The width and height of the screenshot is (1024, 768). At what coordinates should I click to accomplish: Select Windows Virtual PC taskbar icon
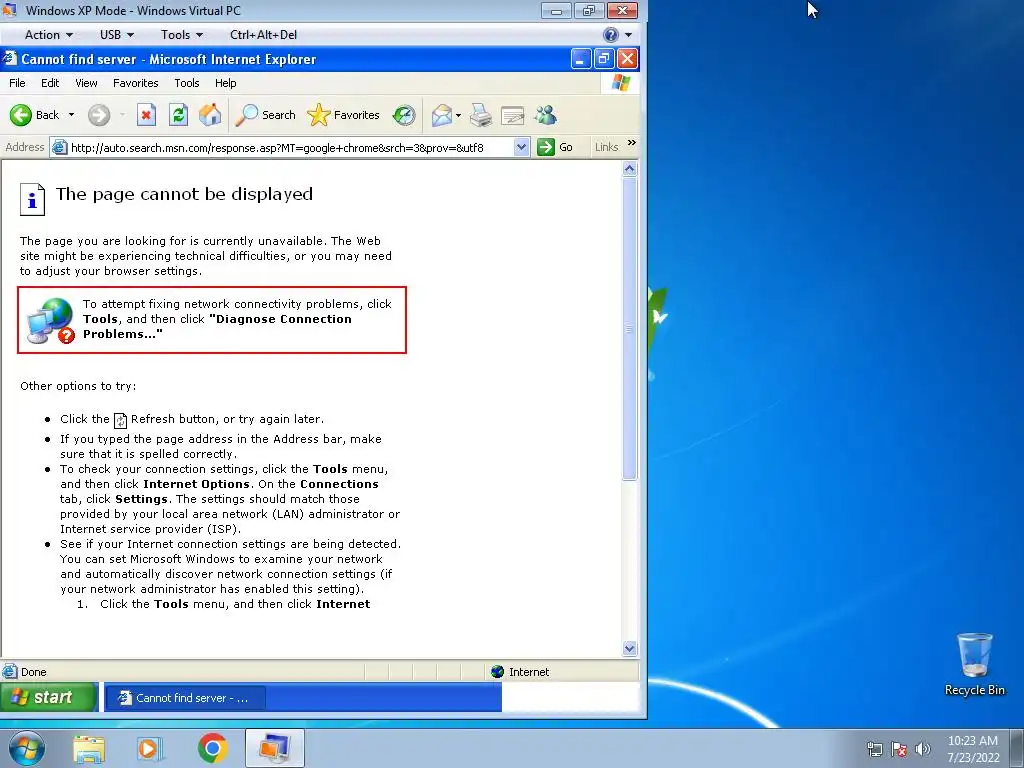pos(274,748)
